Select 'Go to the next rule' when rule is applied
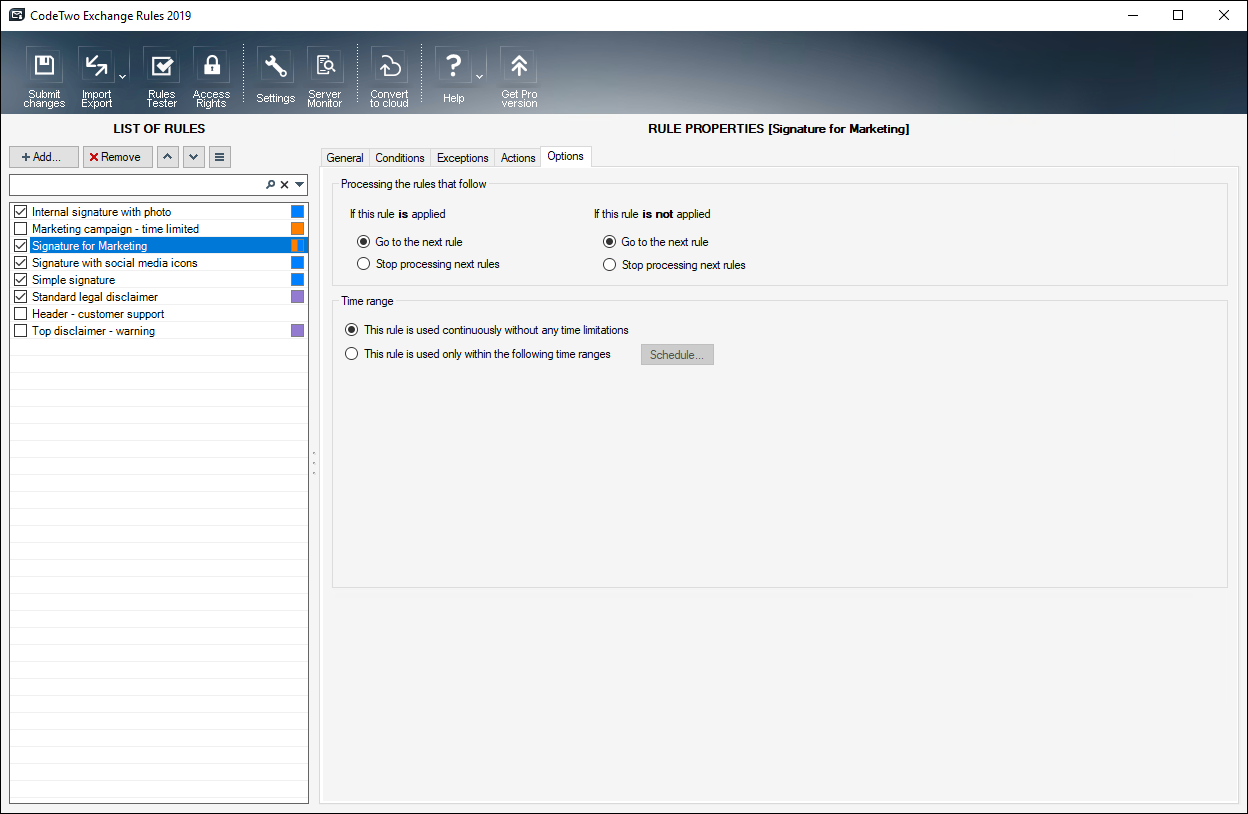 [364, 242]
